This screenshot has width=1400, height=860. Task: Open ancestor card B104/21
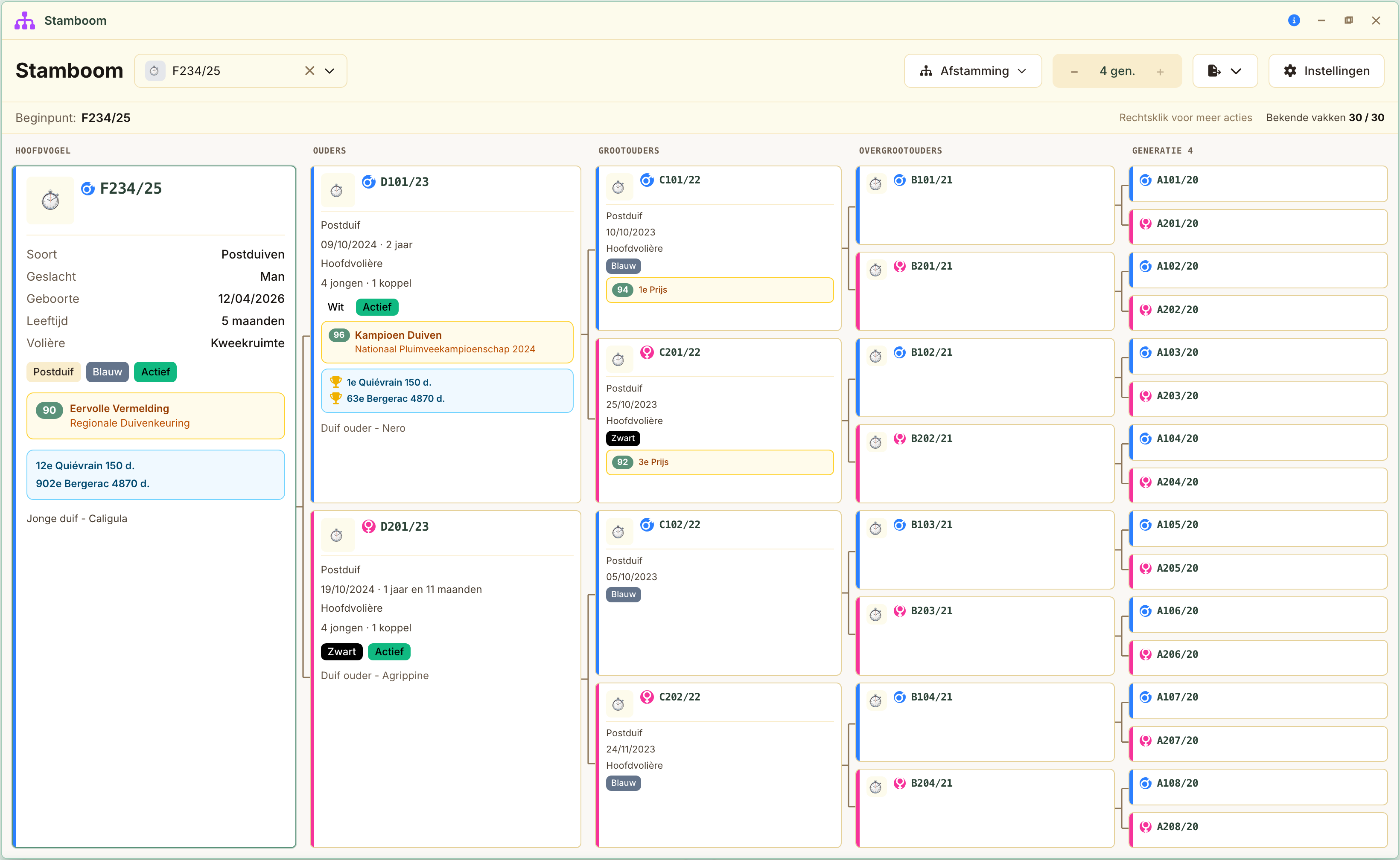point(985,721)
